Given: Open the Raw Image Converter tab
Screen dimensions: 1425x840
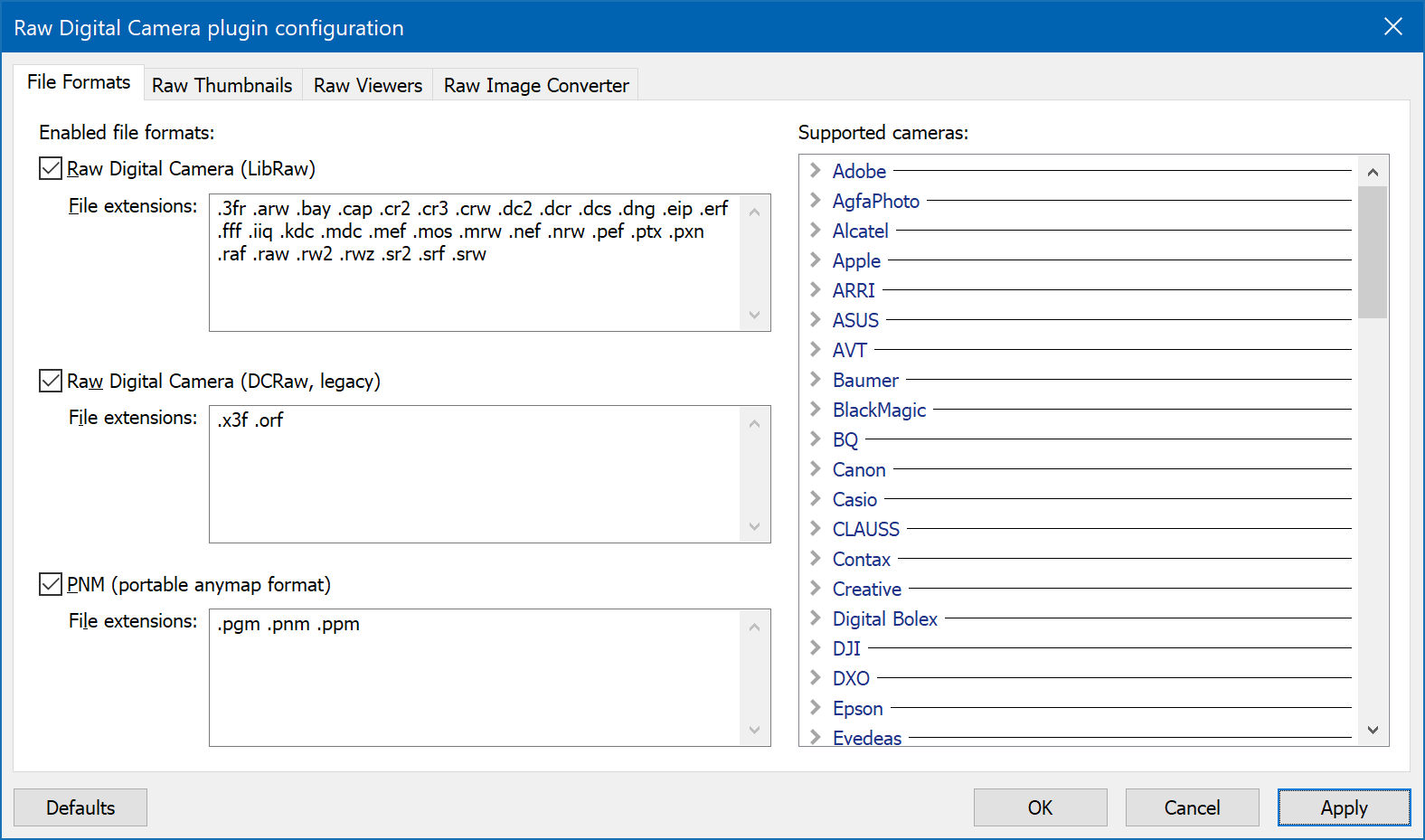Looking at the screenshot, I should (x=536, y=85).
